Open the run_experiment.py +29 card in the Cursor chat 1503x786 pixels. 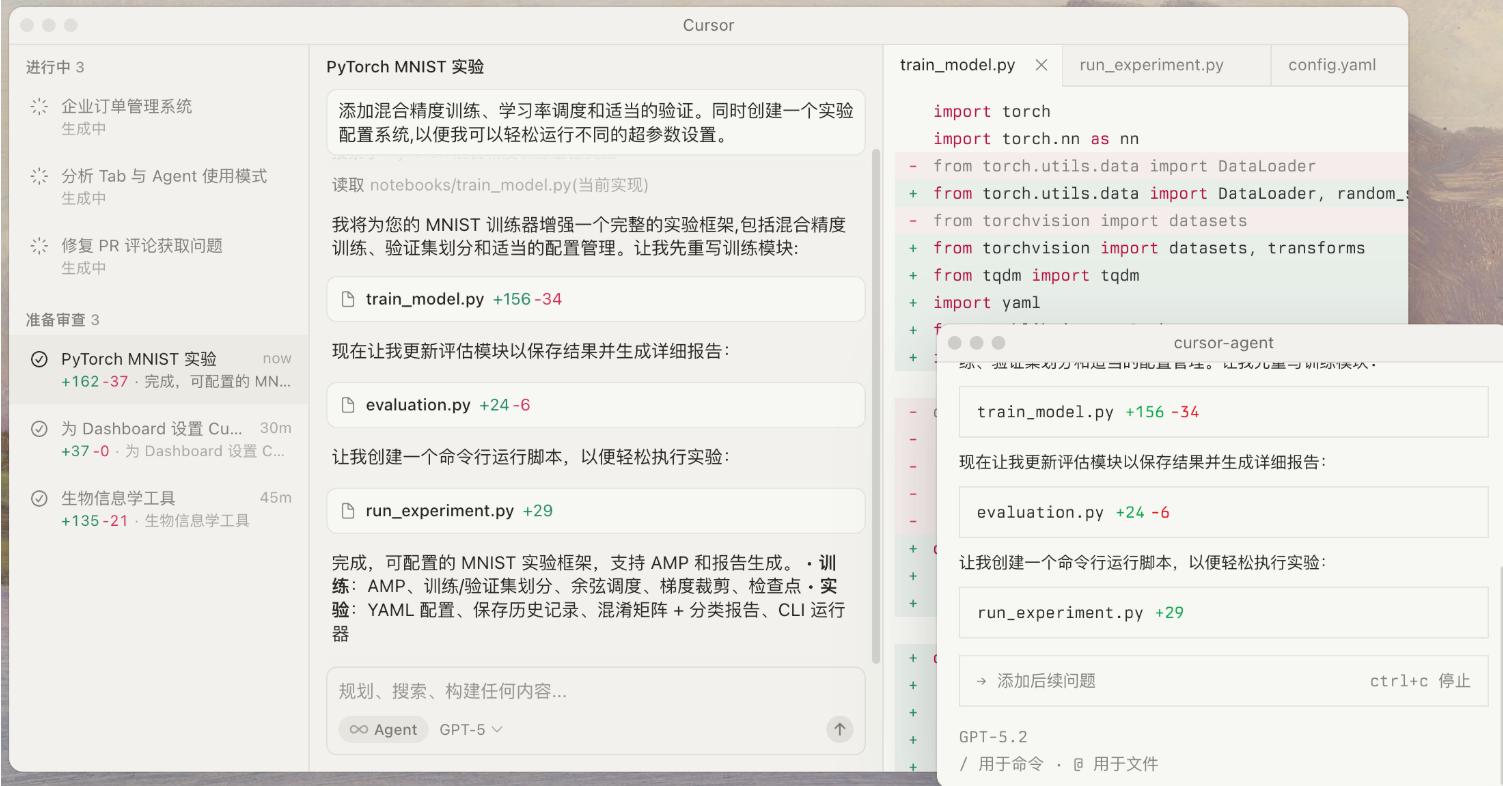[596, 511]
